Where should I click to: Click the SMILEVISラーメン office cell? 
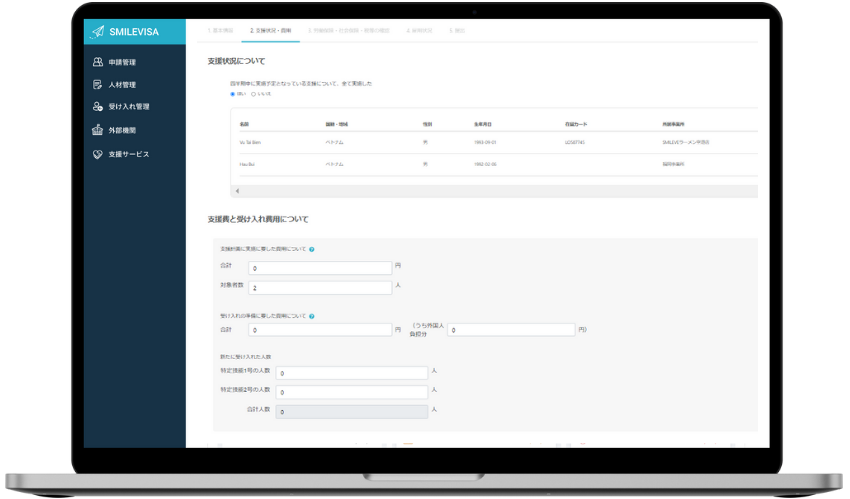pos(686,142)
